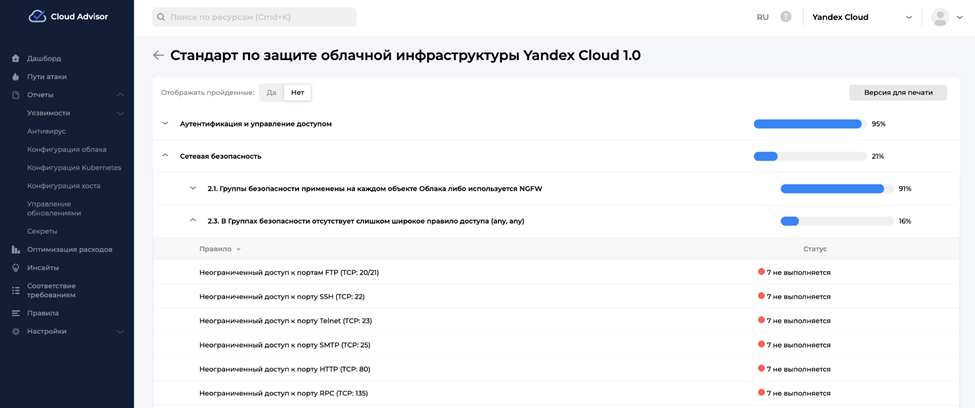Switch the language with RU selector
Viewport: 975px width, 408px height.
coord(762,17)
